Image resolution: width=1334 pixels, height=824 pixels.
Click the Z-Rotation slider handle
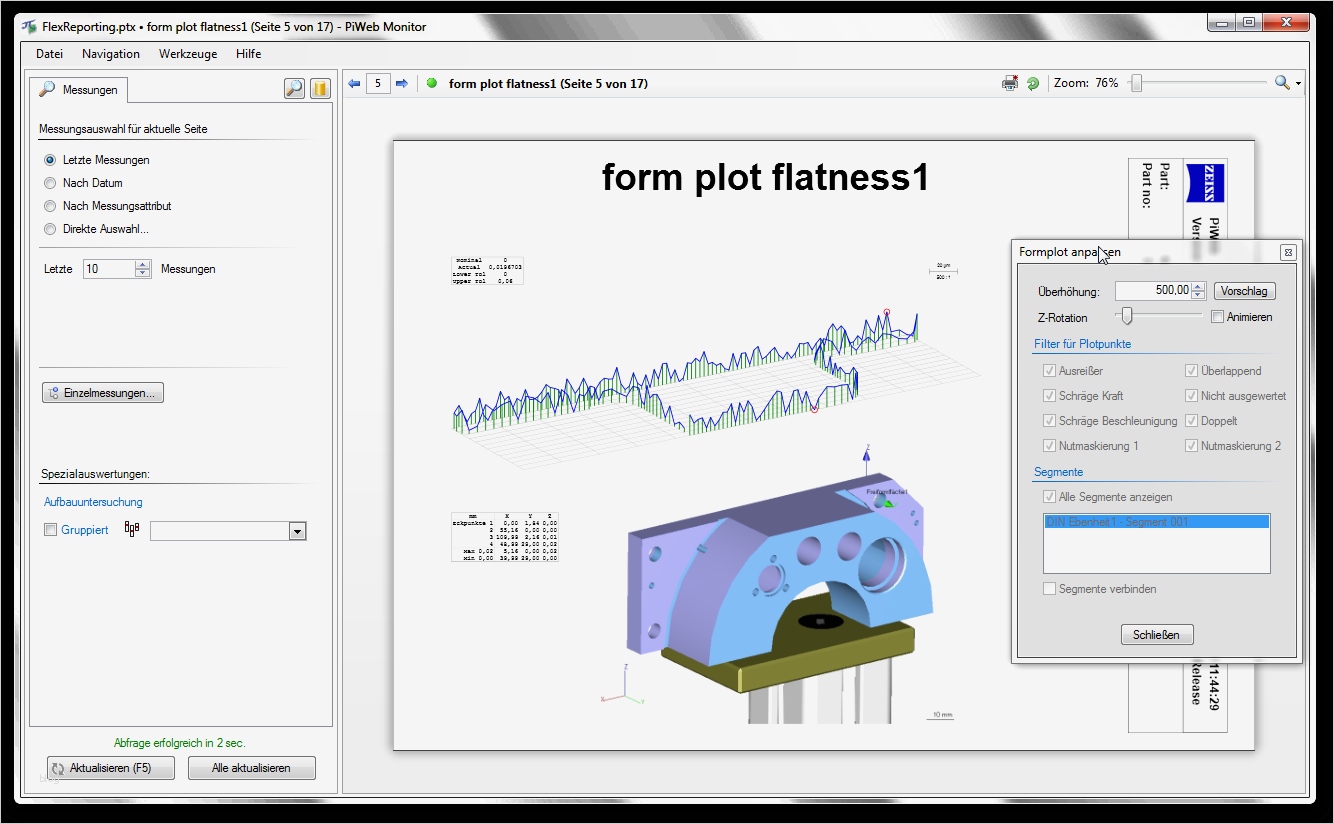1127,316
